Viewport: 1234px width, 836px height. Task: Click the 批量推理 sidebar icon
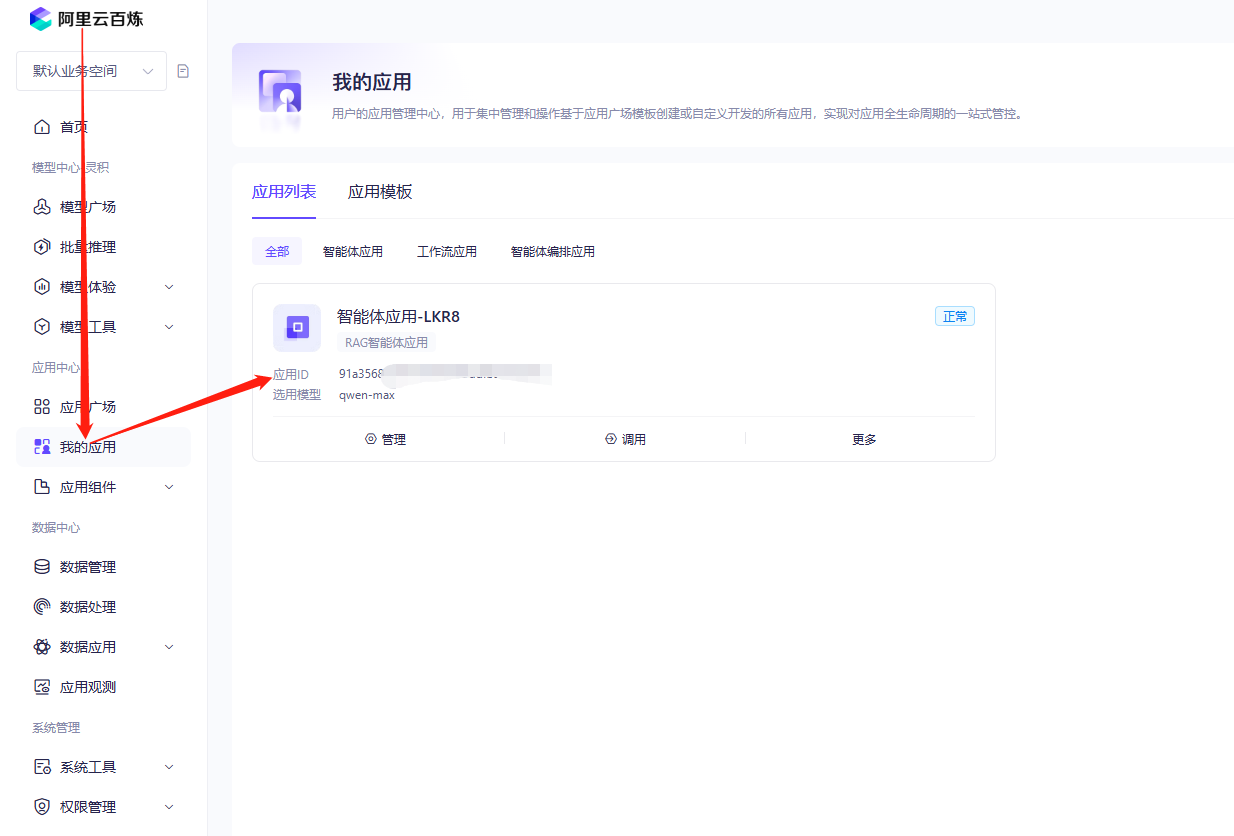pyautogui.click(x=42, y=247)
